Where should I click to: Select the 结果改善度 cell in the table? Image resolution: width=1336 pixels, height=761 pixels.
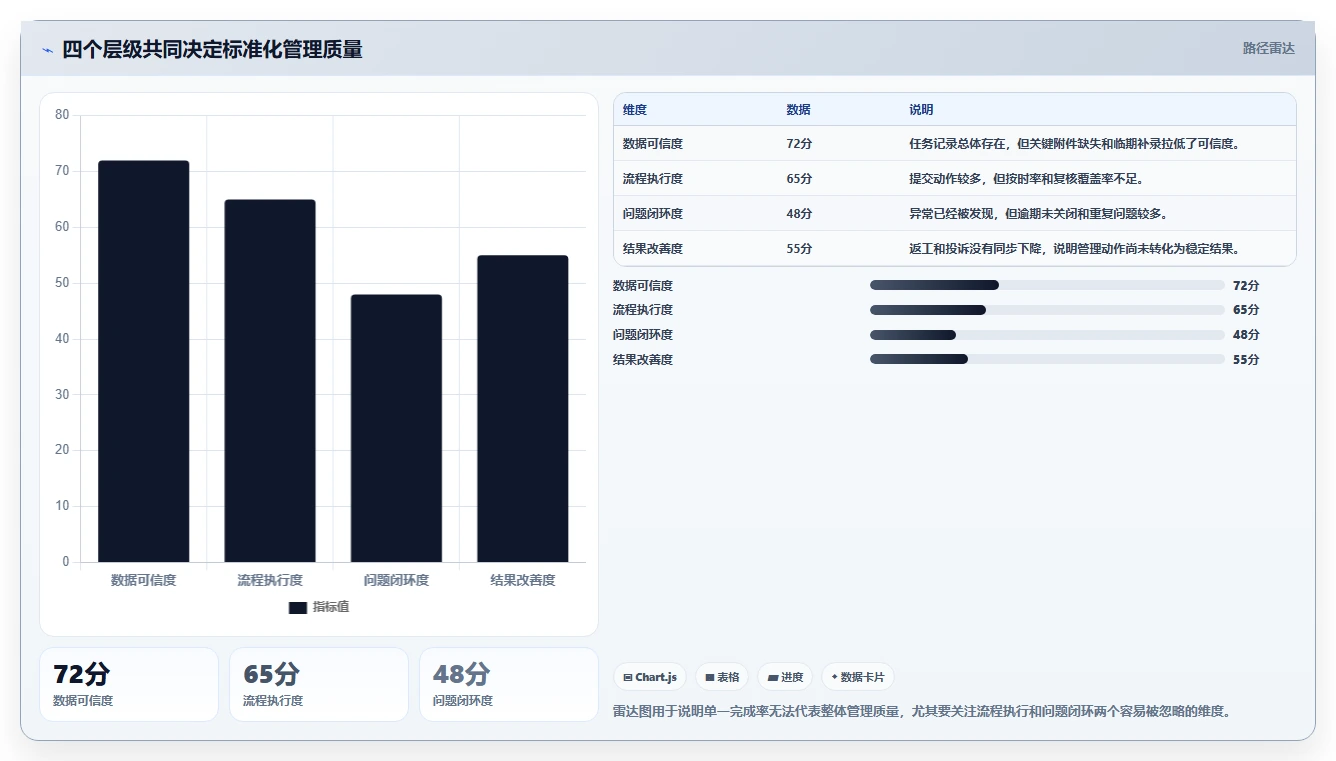653,249
